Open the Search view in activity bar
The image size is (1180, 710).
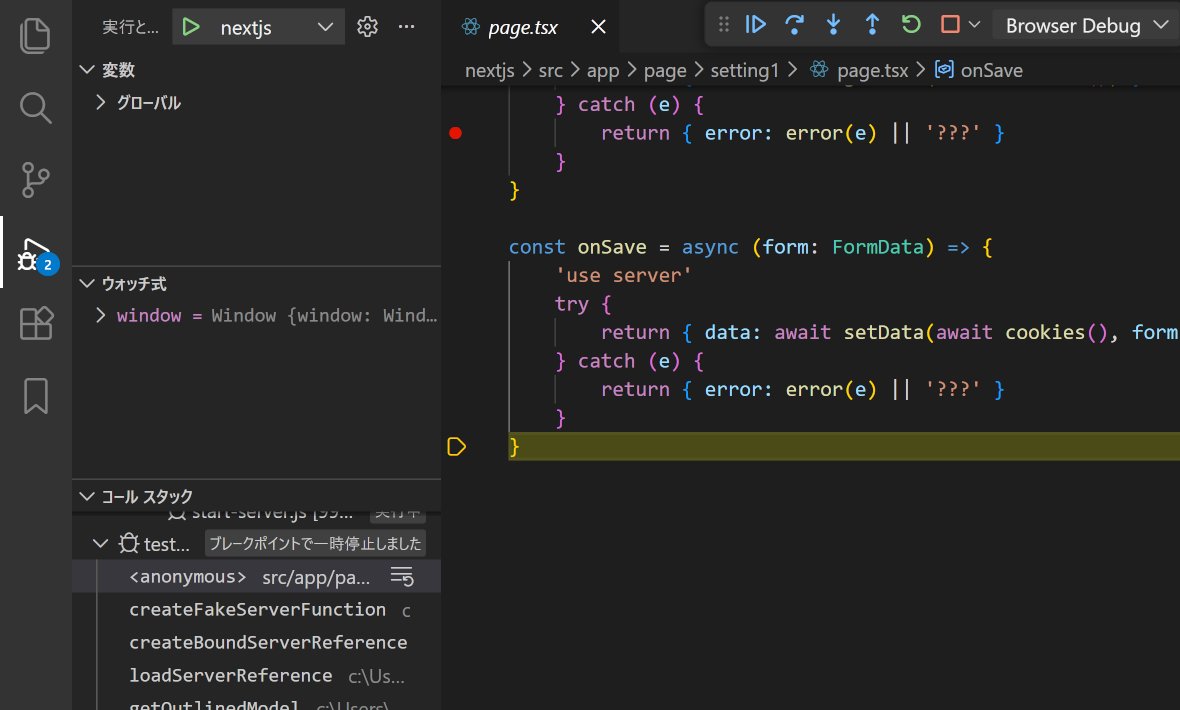[35, 108]
